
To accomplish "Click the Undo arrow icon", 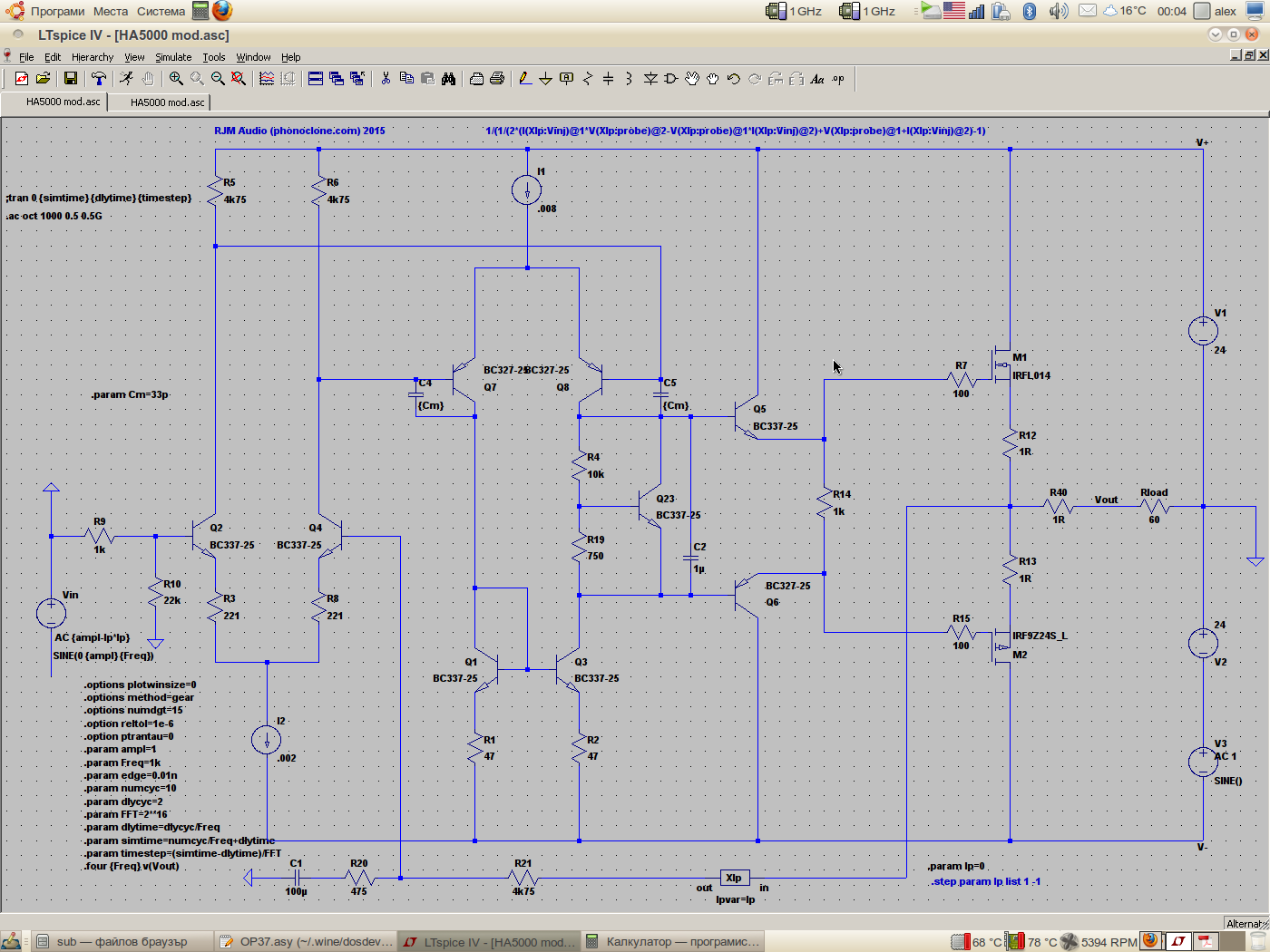I will 734,79.
